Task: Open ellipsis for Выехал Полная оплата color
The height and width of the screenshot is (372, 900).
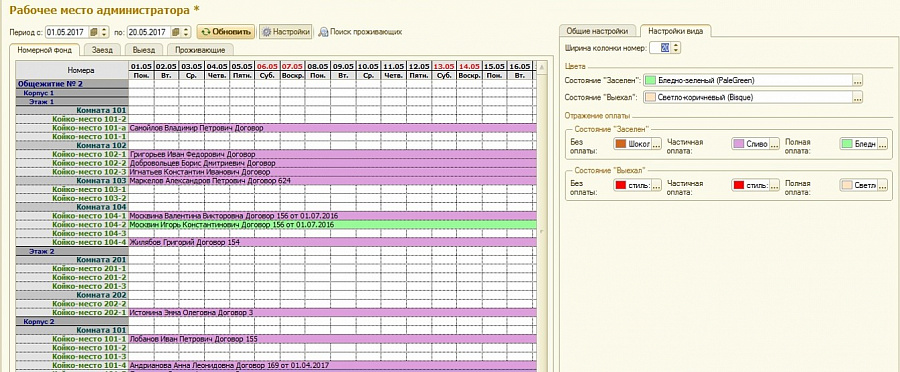Action: (883, 185)
